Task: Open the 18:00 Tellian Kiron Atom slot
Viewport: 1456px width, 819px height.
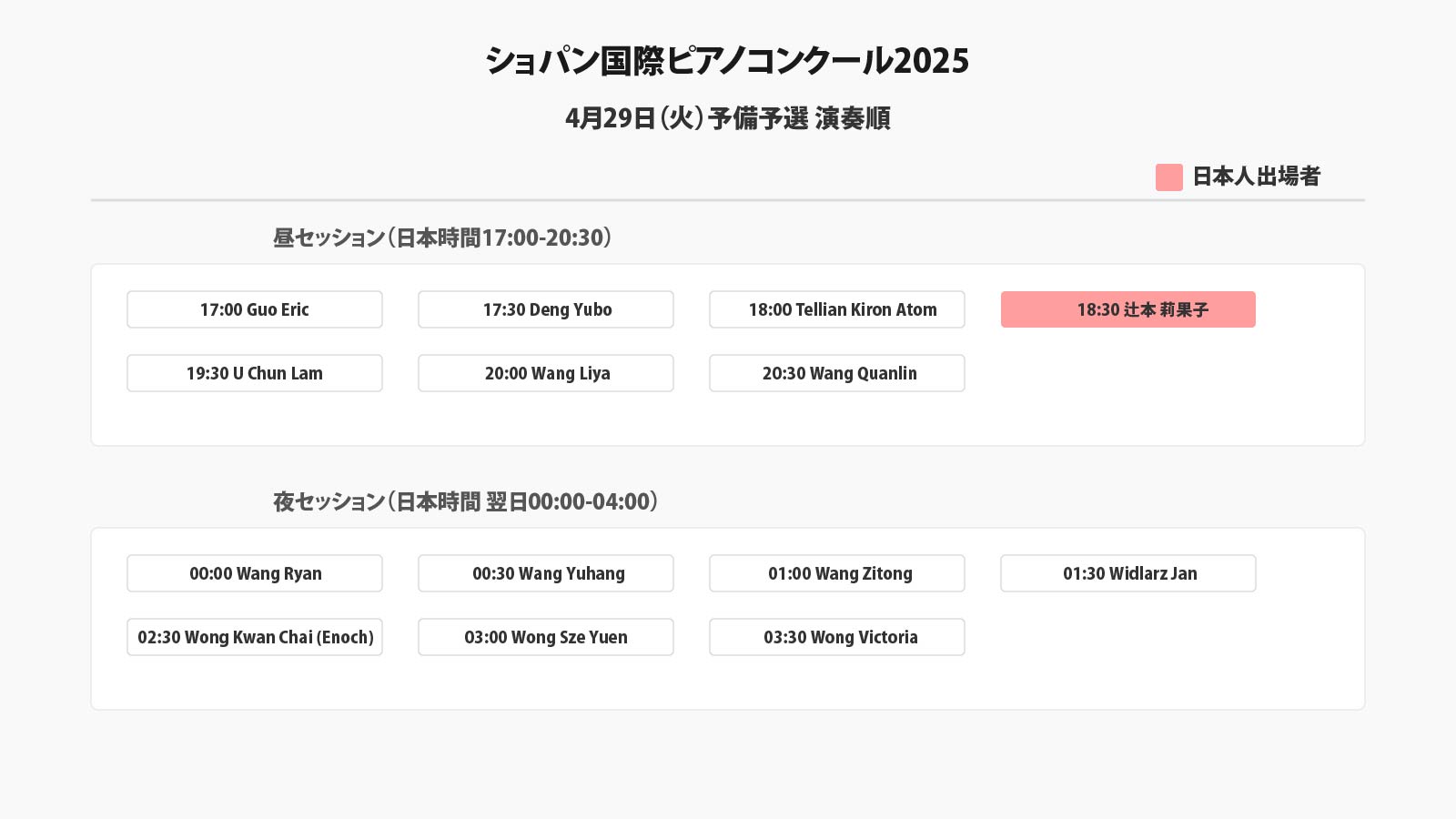Action: point(837,309)
